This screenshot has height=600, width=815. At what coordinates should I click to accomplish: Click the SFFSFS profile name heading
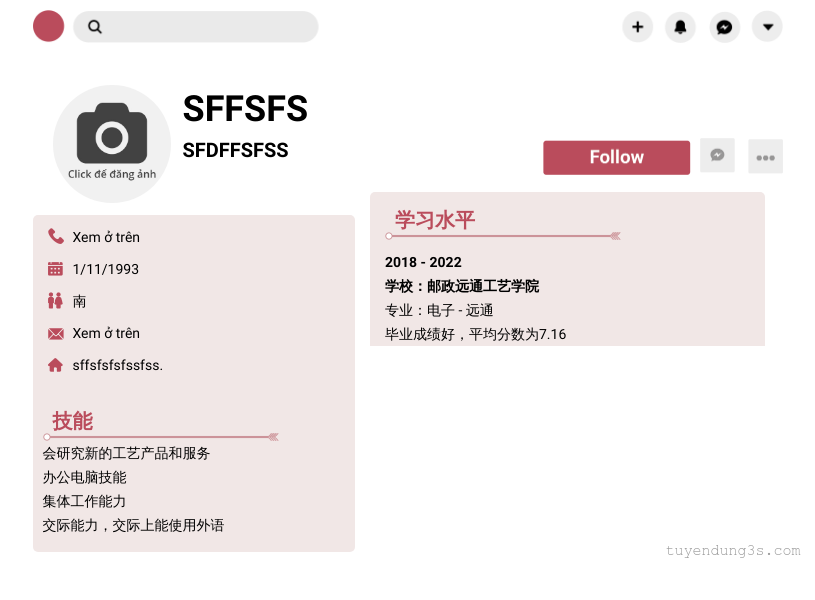[245, 109]
